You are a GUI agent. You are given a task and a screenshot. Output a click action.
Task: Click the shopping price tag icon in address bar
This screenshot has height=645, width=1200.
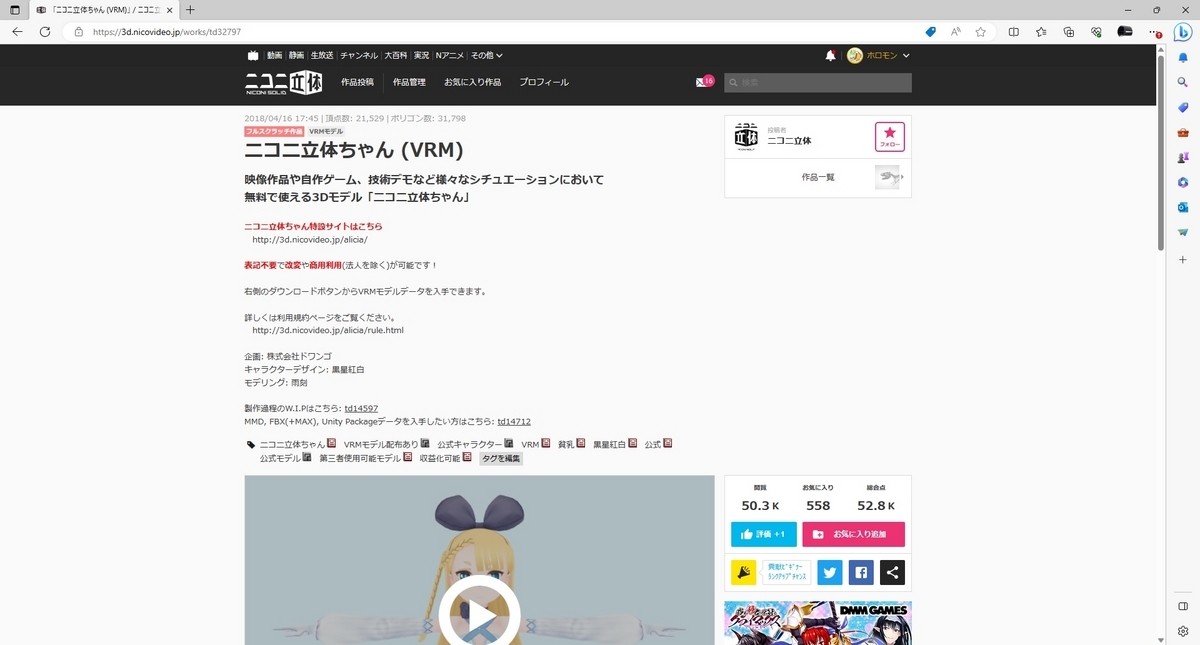tap(931, 32)
